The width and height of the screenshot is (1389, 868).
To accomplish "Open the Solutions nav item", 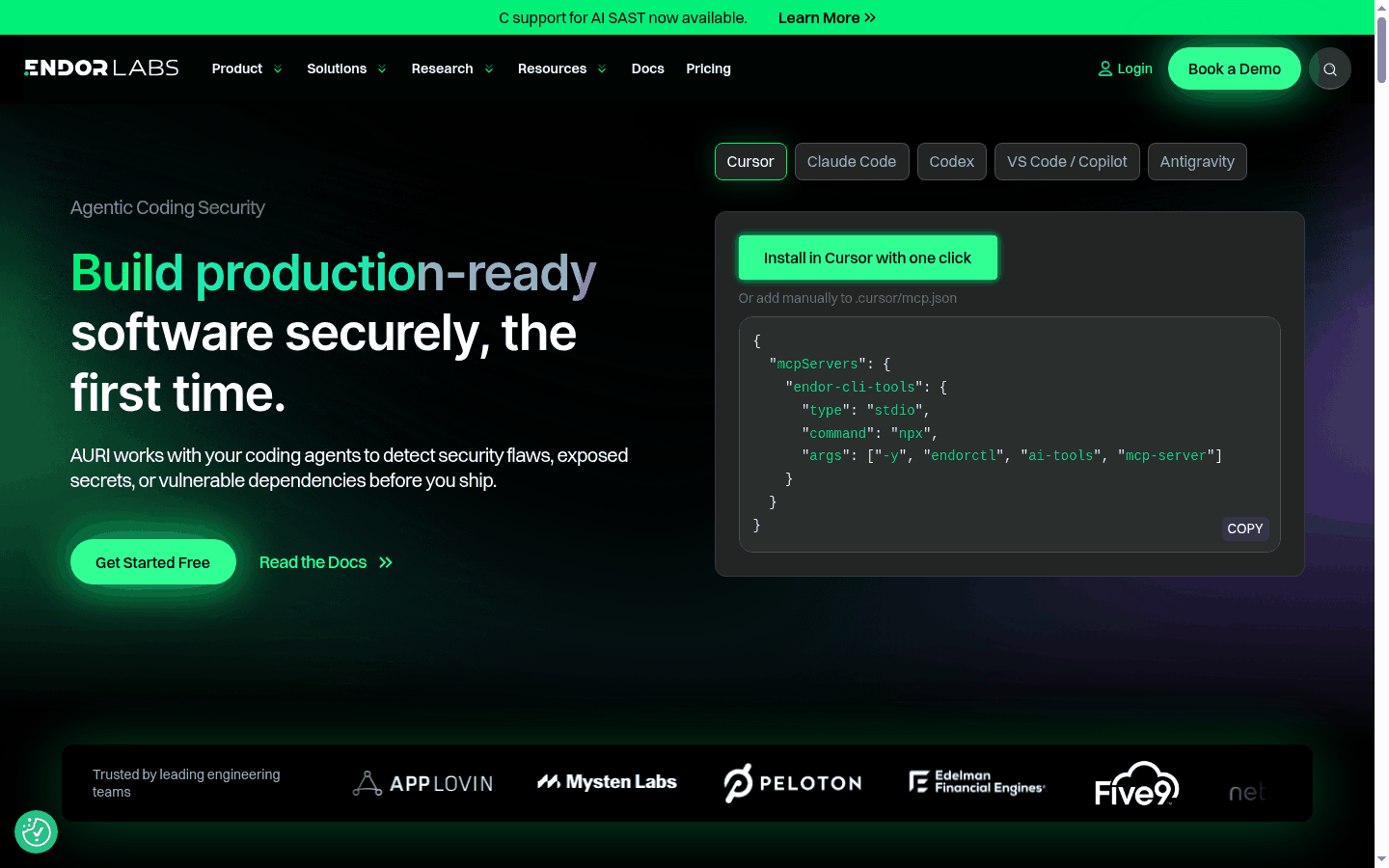I will click(x=337, y=68).
